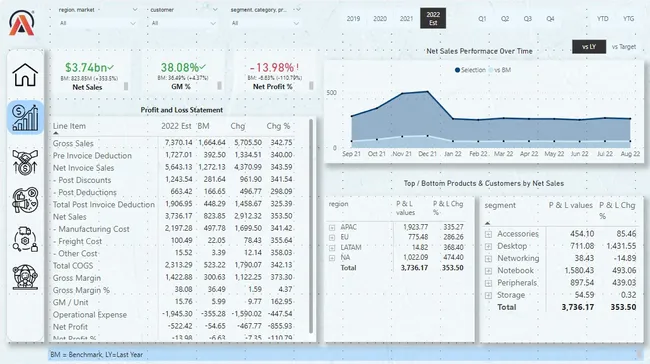The height and width of the screenshot is (364, 650).
Task: Click the company logo at top left
Action: 22,23
